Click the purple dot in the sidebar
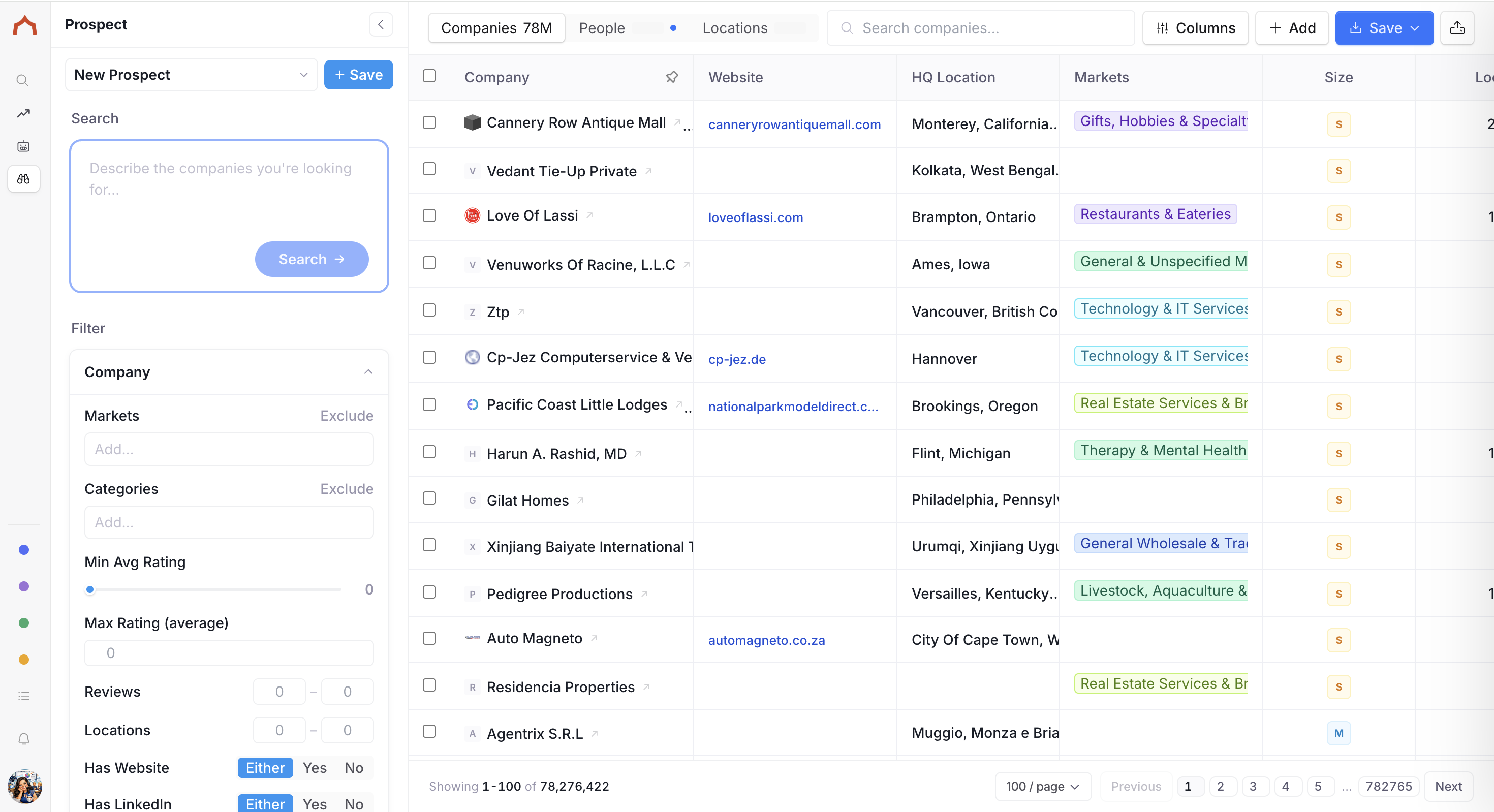Screen dimensions: 1494x812 24,586
